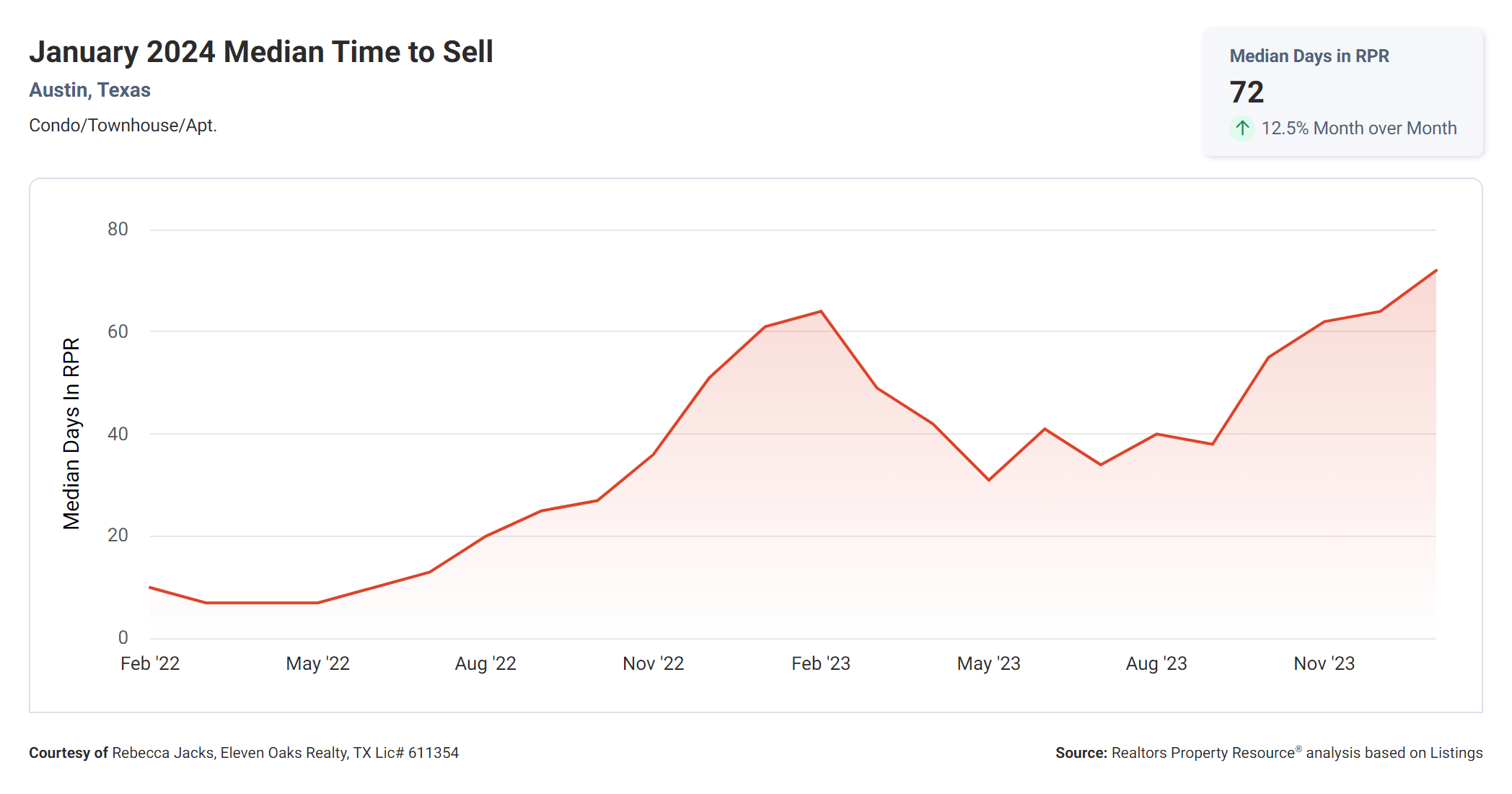
Task: Click the 72 median days value
Action: coord(1247,92)
